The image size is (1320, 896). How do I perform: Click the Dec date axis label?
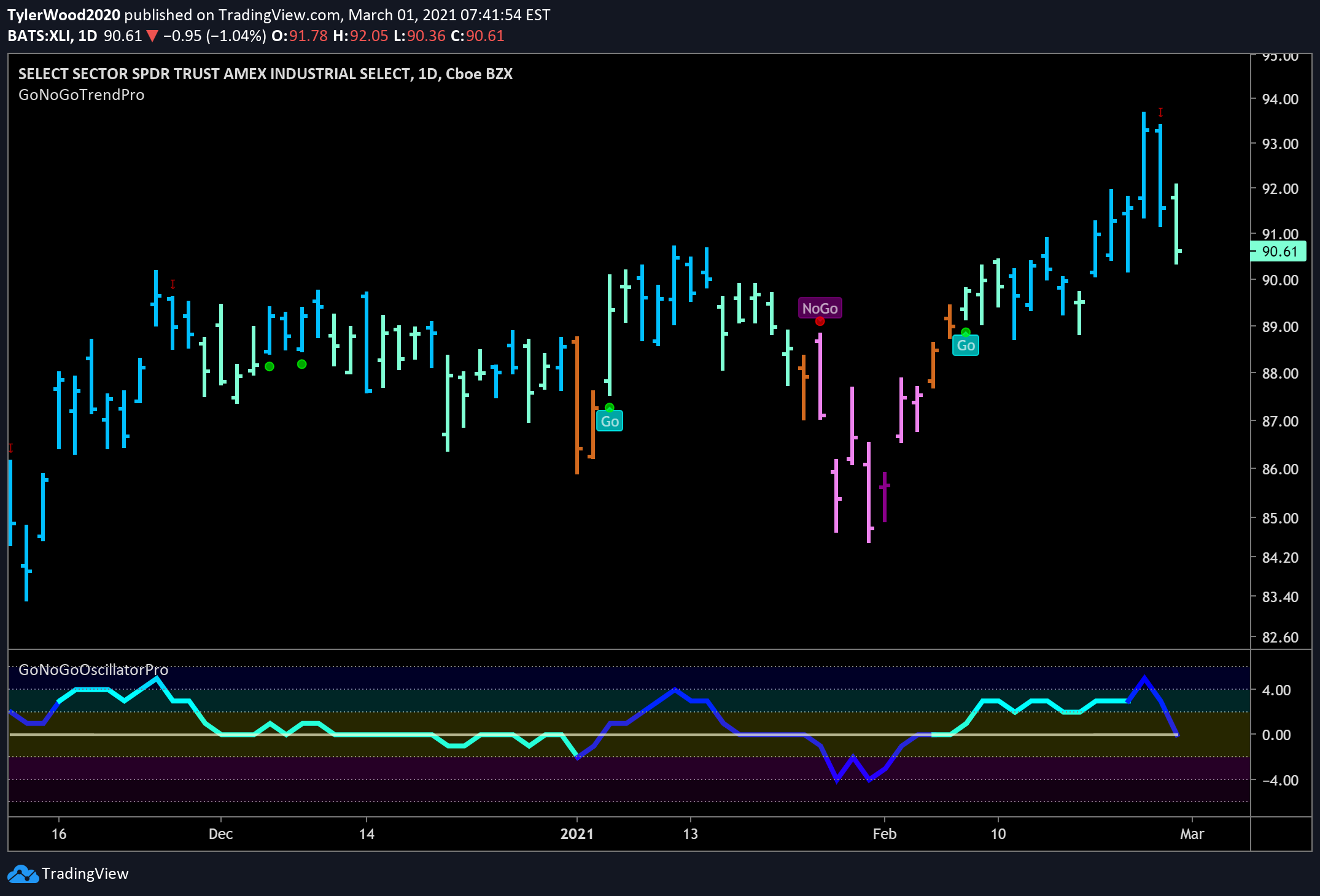pyautogui.click(x=220, y=834)
